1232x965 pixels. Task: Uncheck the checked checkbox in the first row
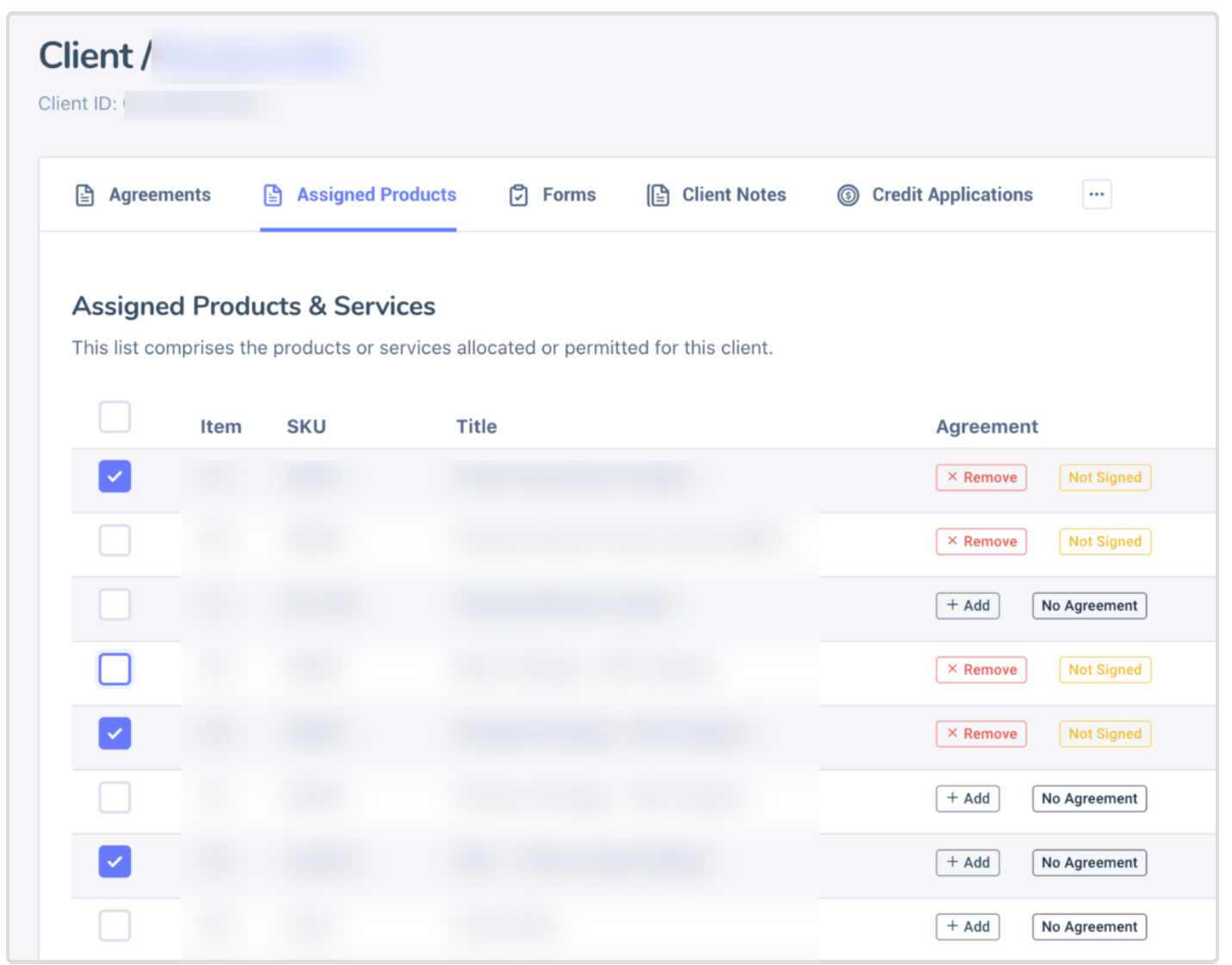click(x=115, y=476)
